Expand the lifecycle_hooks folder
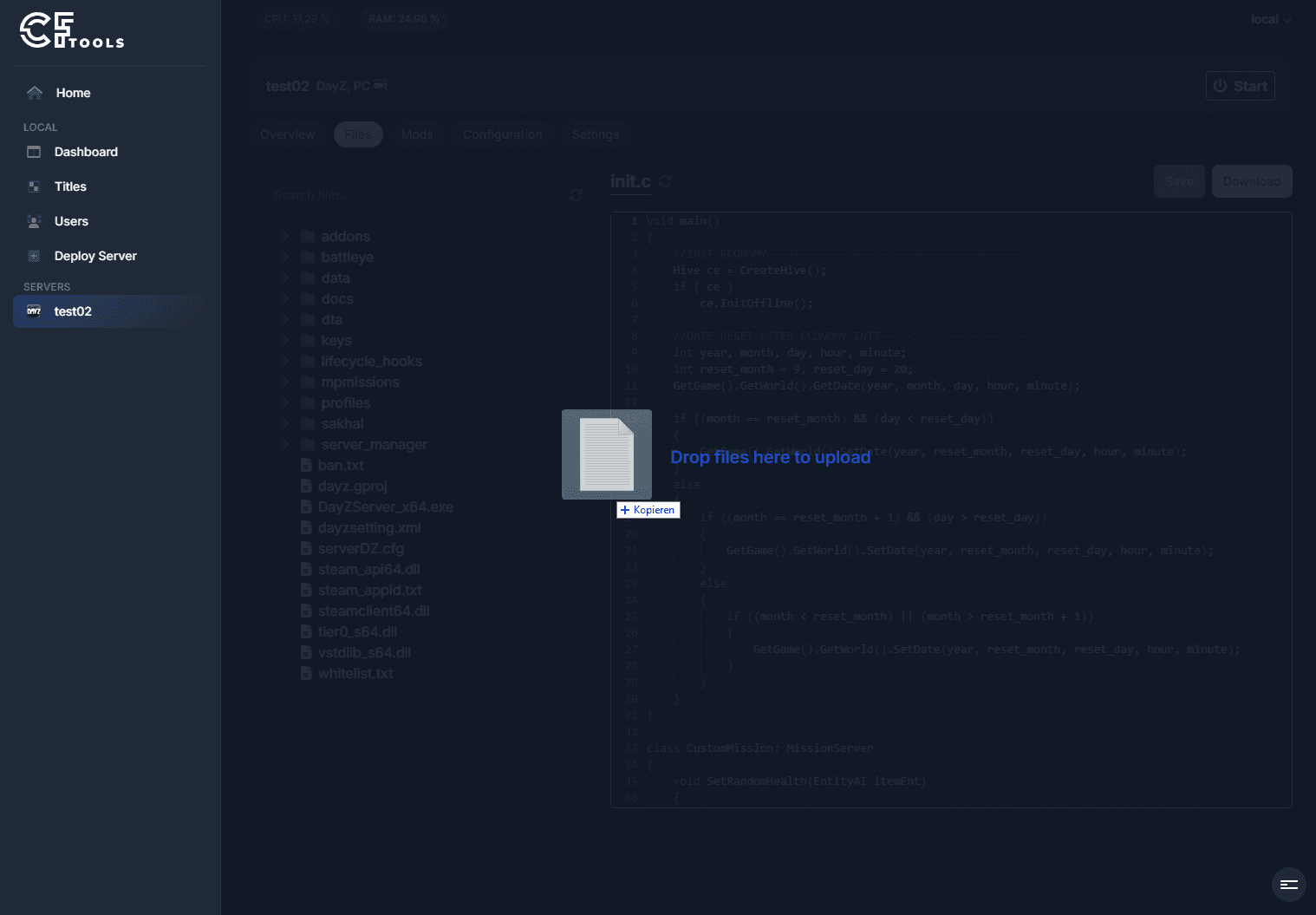1316x915 pixels. pos(284,361)
